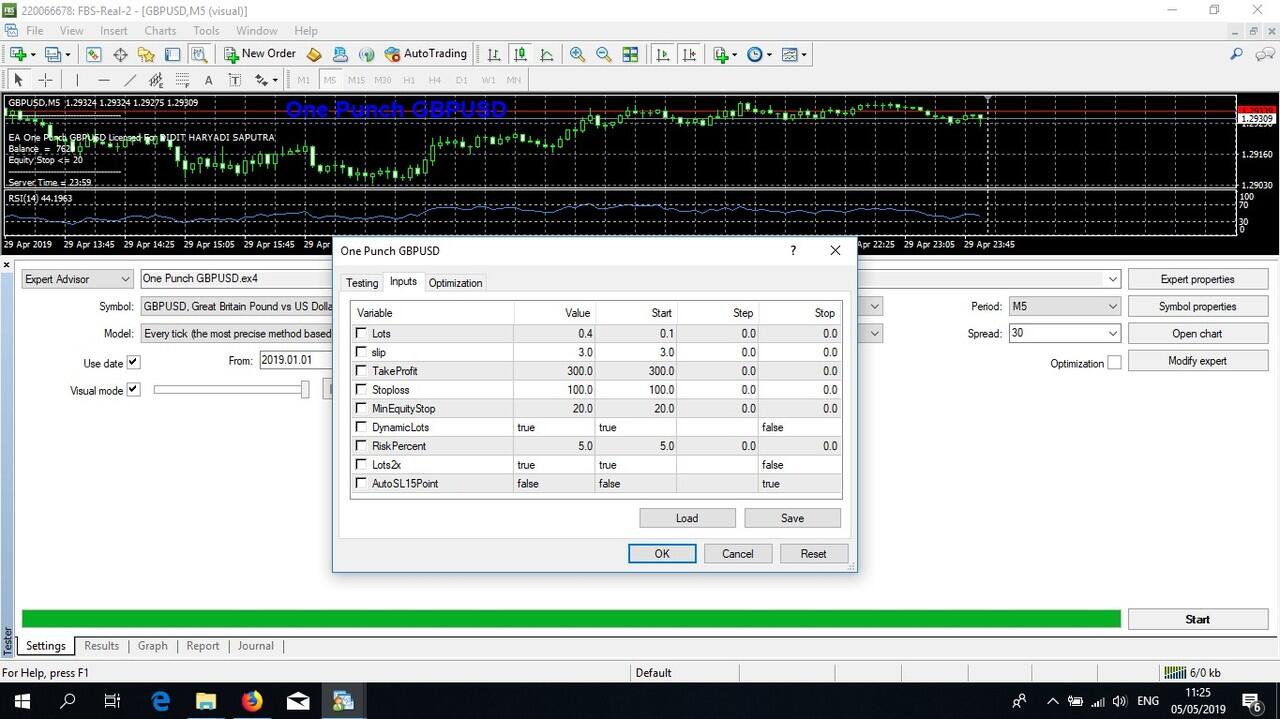Open the MetaEditor book icon
The image size is (1280, 719).
(314, 54)
